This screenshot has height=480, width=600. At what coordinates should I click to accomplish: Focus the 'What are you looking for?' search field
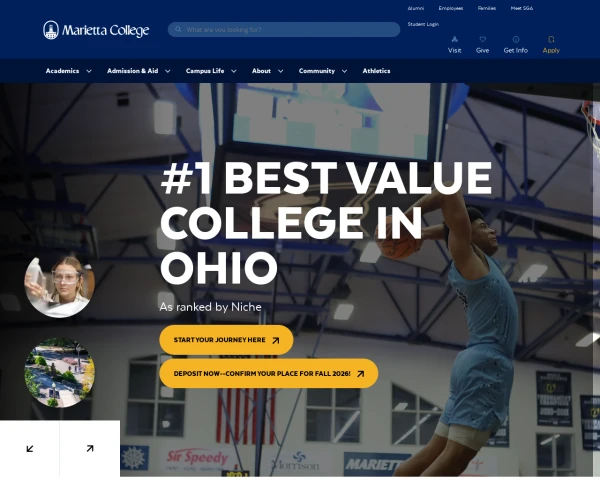coord(284,29)
